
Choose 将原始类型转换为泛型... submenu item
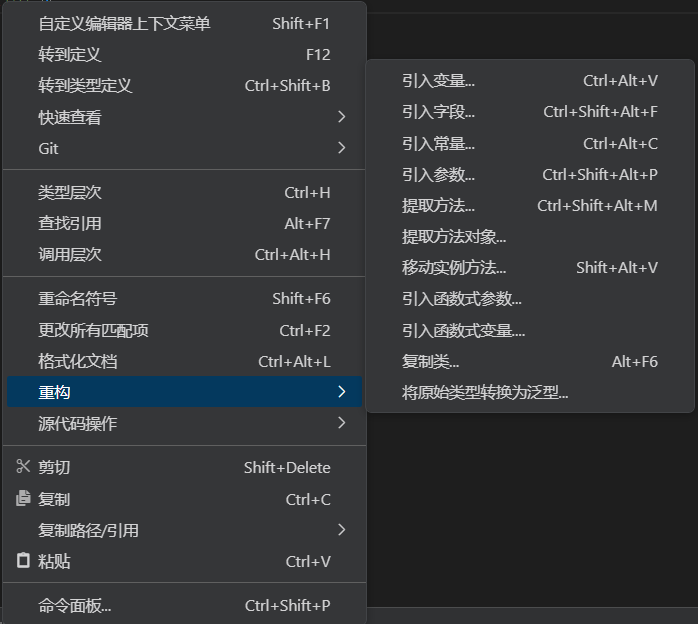click(530, 393)
